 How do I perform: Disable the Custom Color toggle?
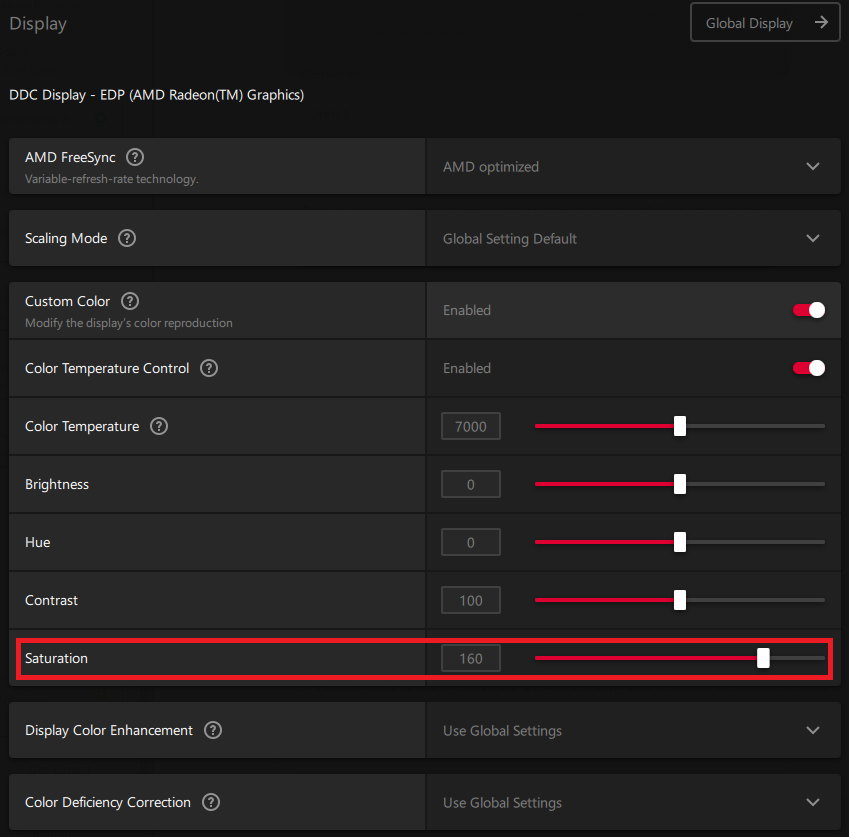(809, 310)
